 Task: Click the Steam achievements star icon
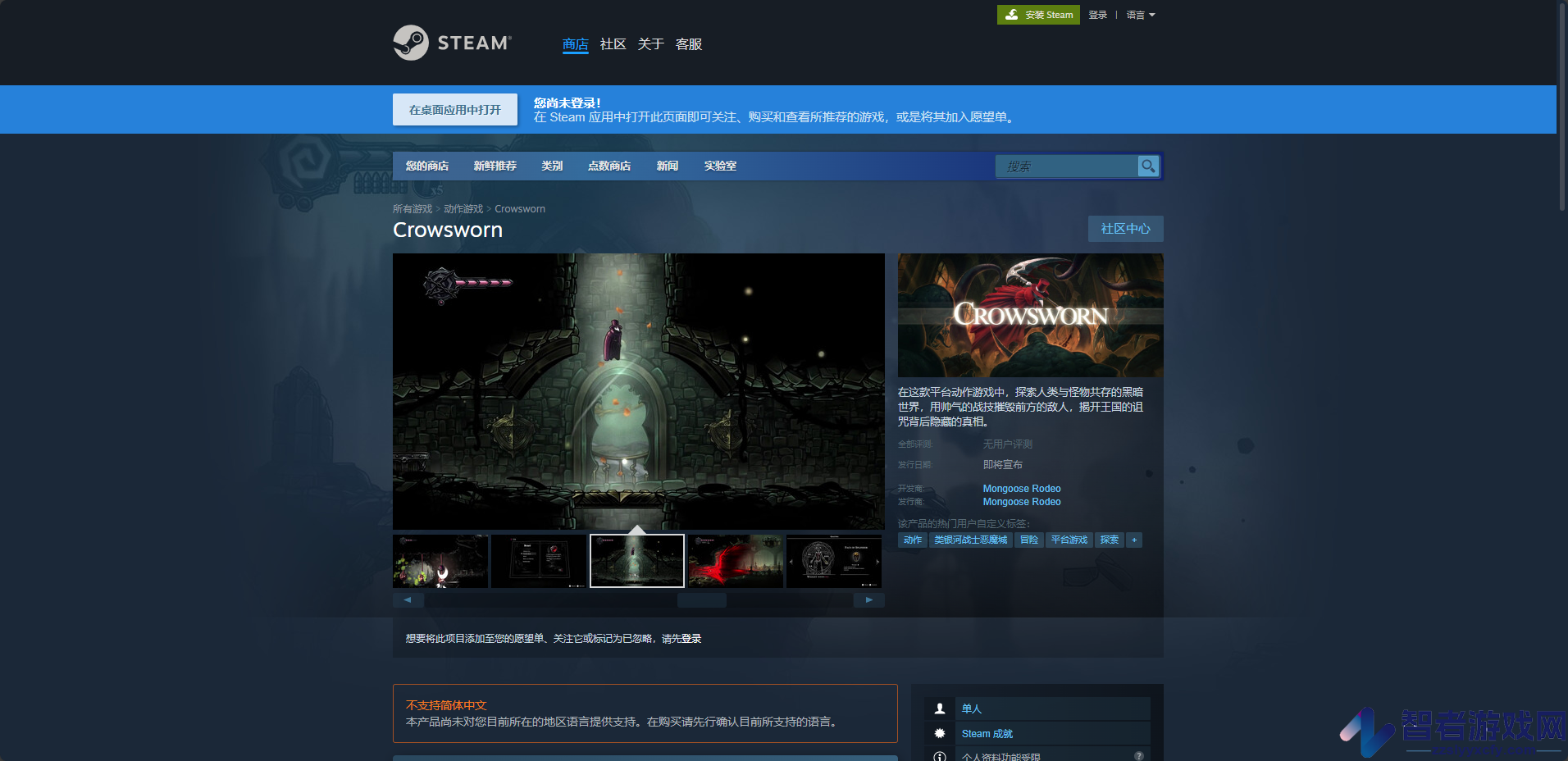coord(940,733)
